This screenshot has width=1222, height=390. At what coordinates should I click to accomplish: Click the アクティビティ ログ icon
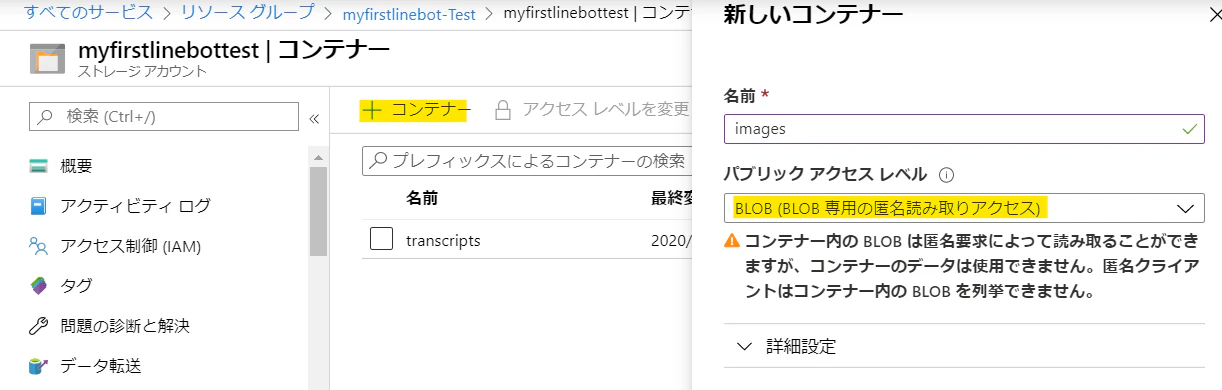point(39,206)
